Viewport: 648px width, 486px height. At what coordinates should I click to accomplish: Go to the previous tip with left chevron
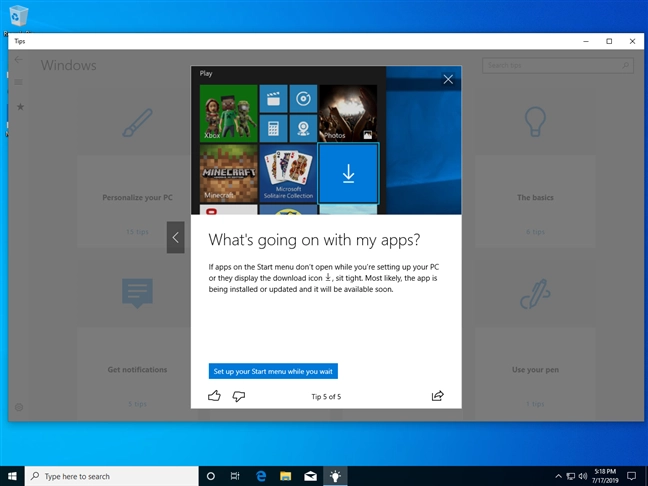coord(176,237)
